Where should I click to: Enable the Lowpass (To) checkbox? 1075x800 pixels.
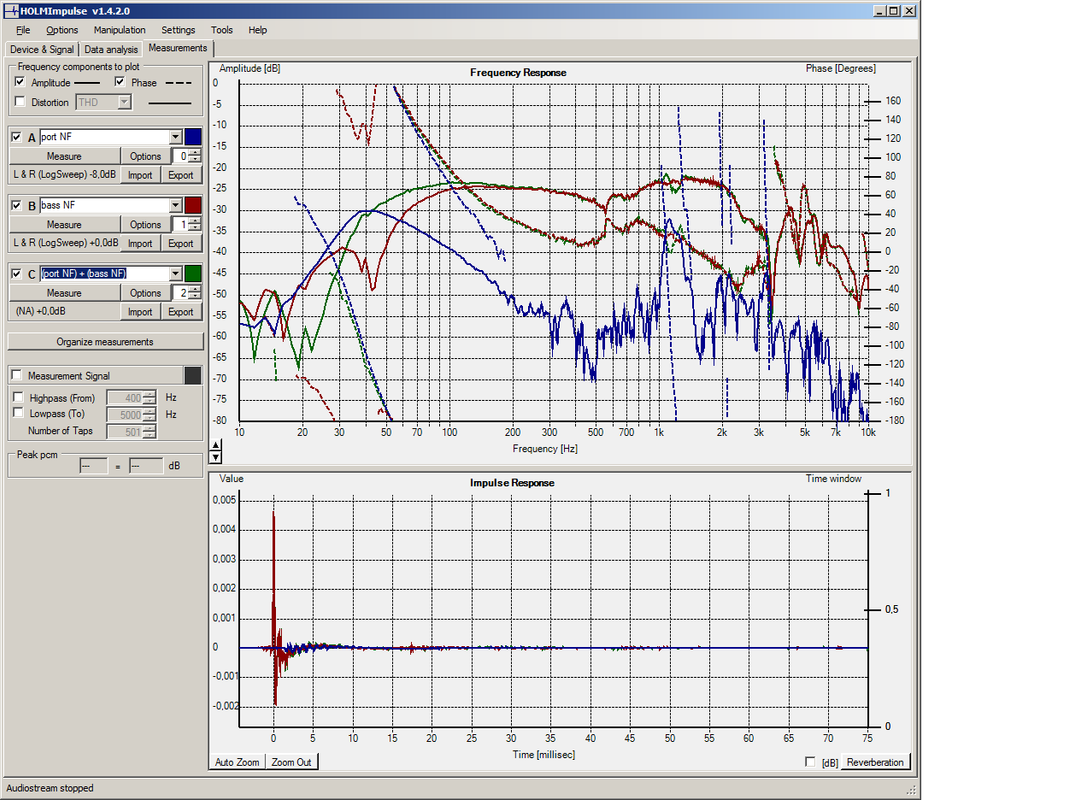tap(19, 413)
